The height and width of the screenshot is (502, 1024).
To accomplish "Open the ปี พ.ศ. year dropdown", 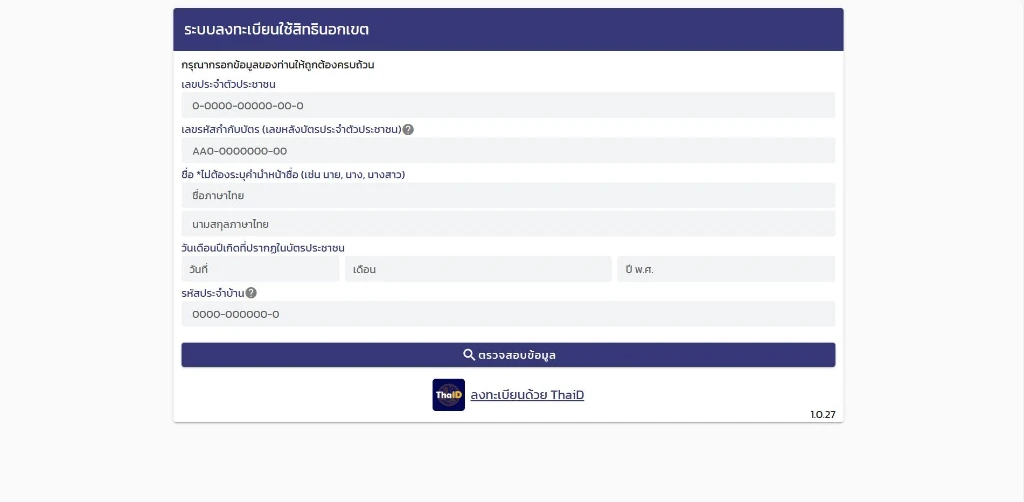I will 725,269.
